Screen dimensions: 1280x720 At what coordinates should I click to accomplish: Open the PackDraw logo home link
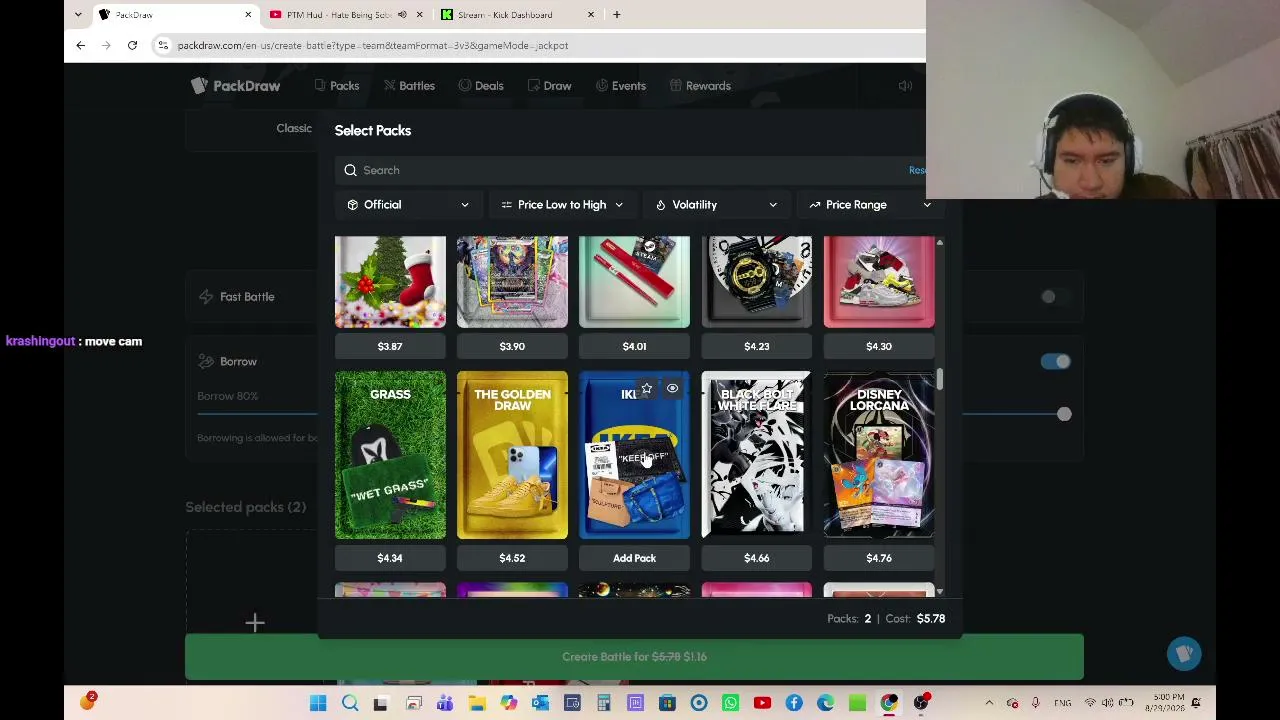click(236, 86)
